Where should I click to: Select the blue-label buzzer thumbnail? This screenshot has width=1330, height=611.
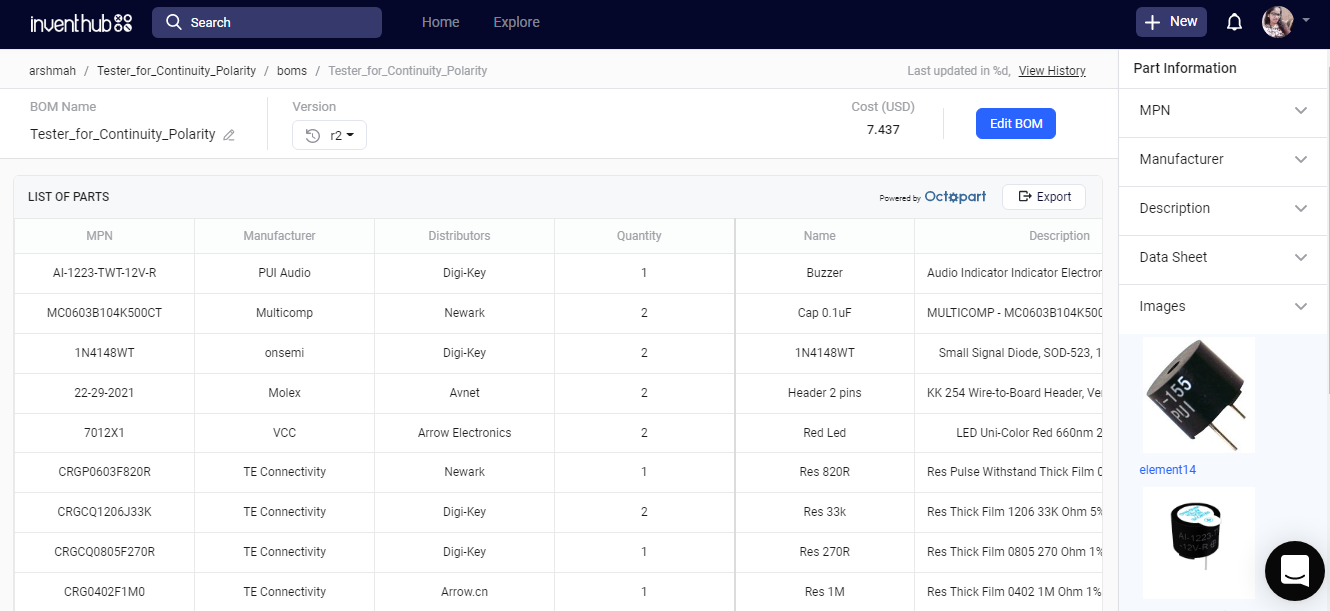[x=1197, y=545]
